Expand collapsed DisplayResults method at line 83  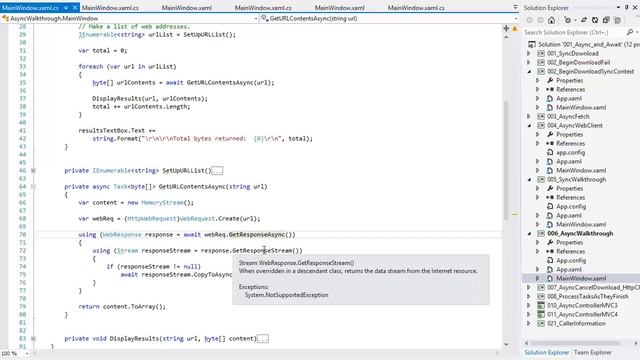[33, 338]
